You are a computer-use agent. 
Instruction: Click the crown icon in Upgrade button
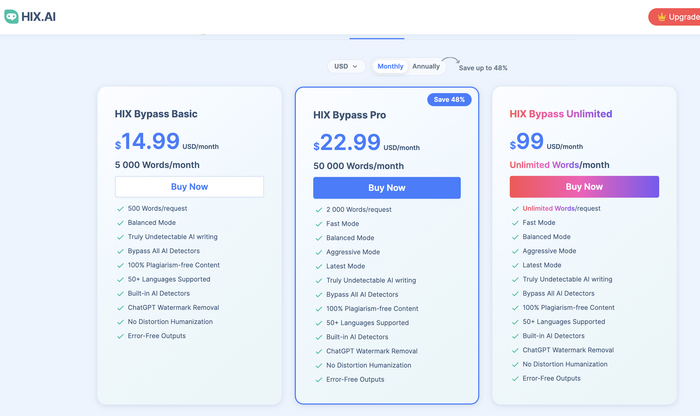click(x=662, y=17)
